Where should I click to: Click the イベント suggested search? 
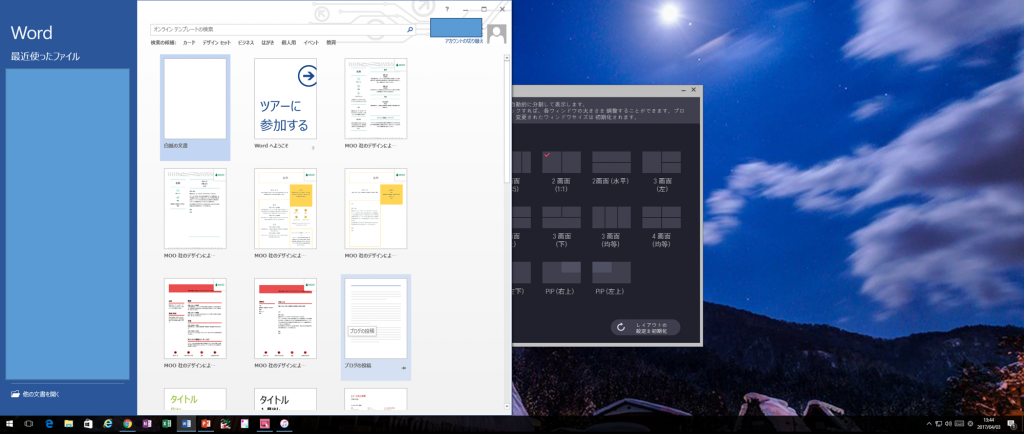pos(311,42)
